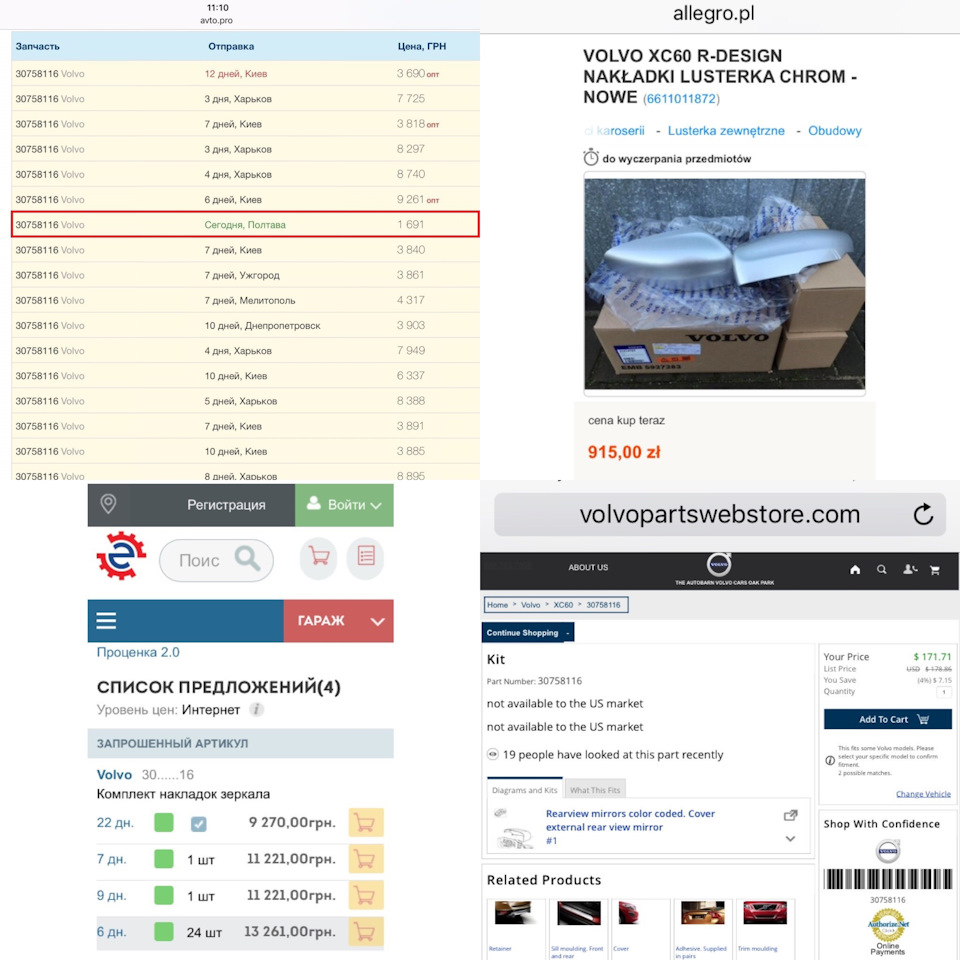Click the 'Цена, ГРН' column header
Image resolution: width=960 pixels, height=960 pixels.
[x=422, y=47]
